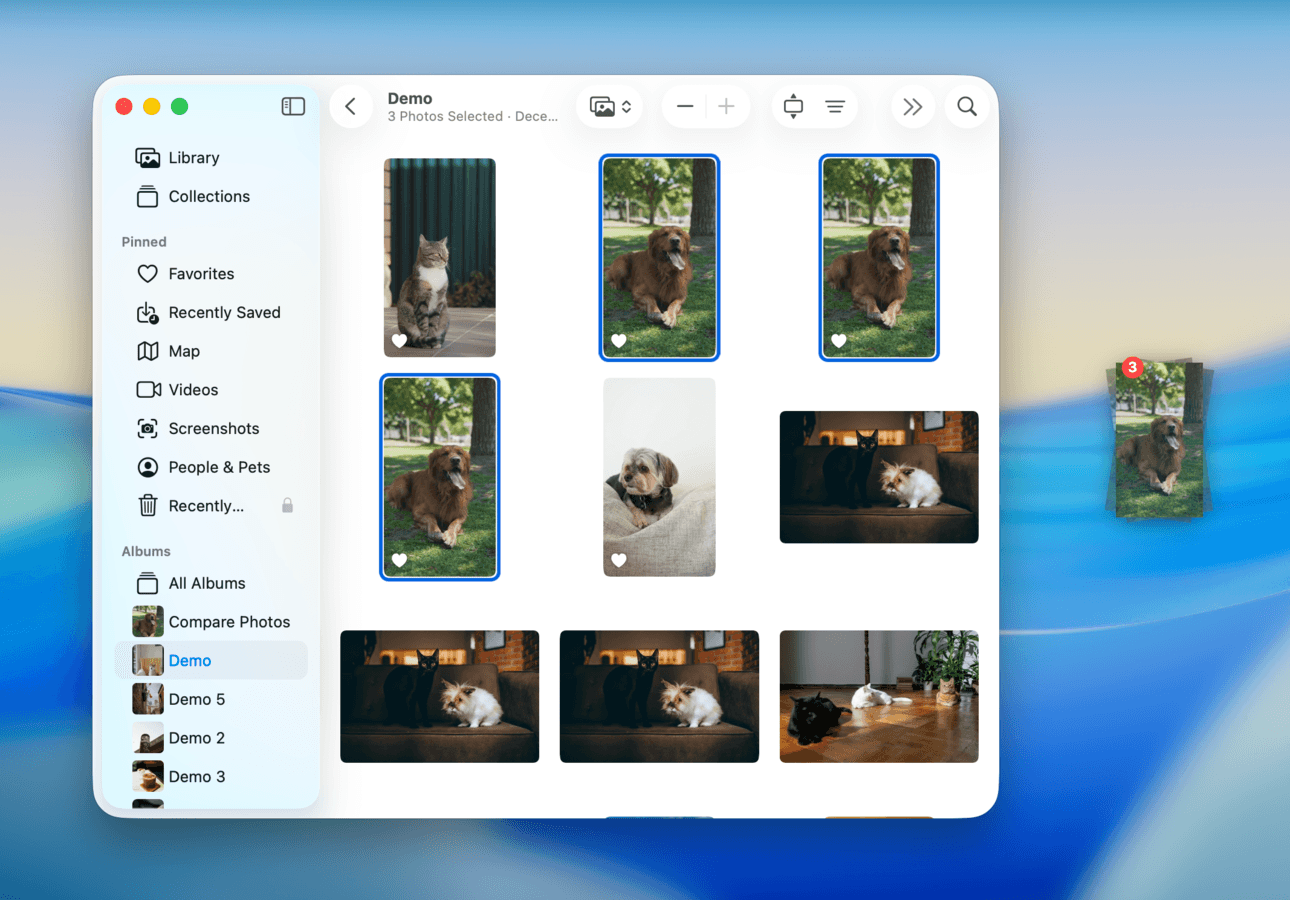
Task: Toggle favorite heart on the standing cat photo
Action: pos(399,341)
